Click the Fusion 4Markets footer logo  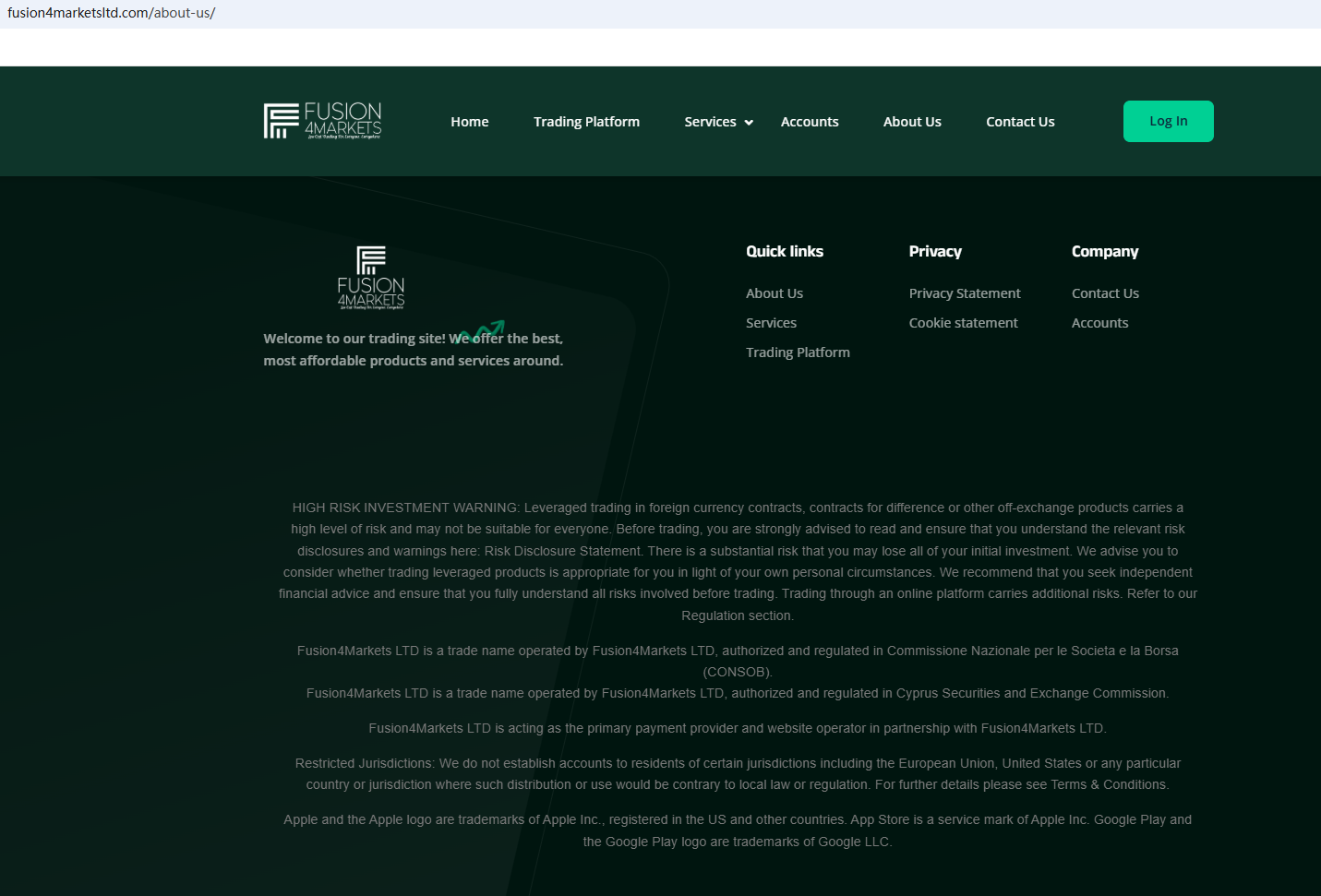[371, 277]
